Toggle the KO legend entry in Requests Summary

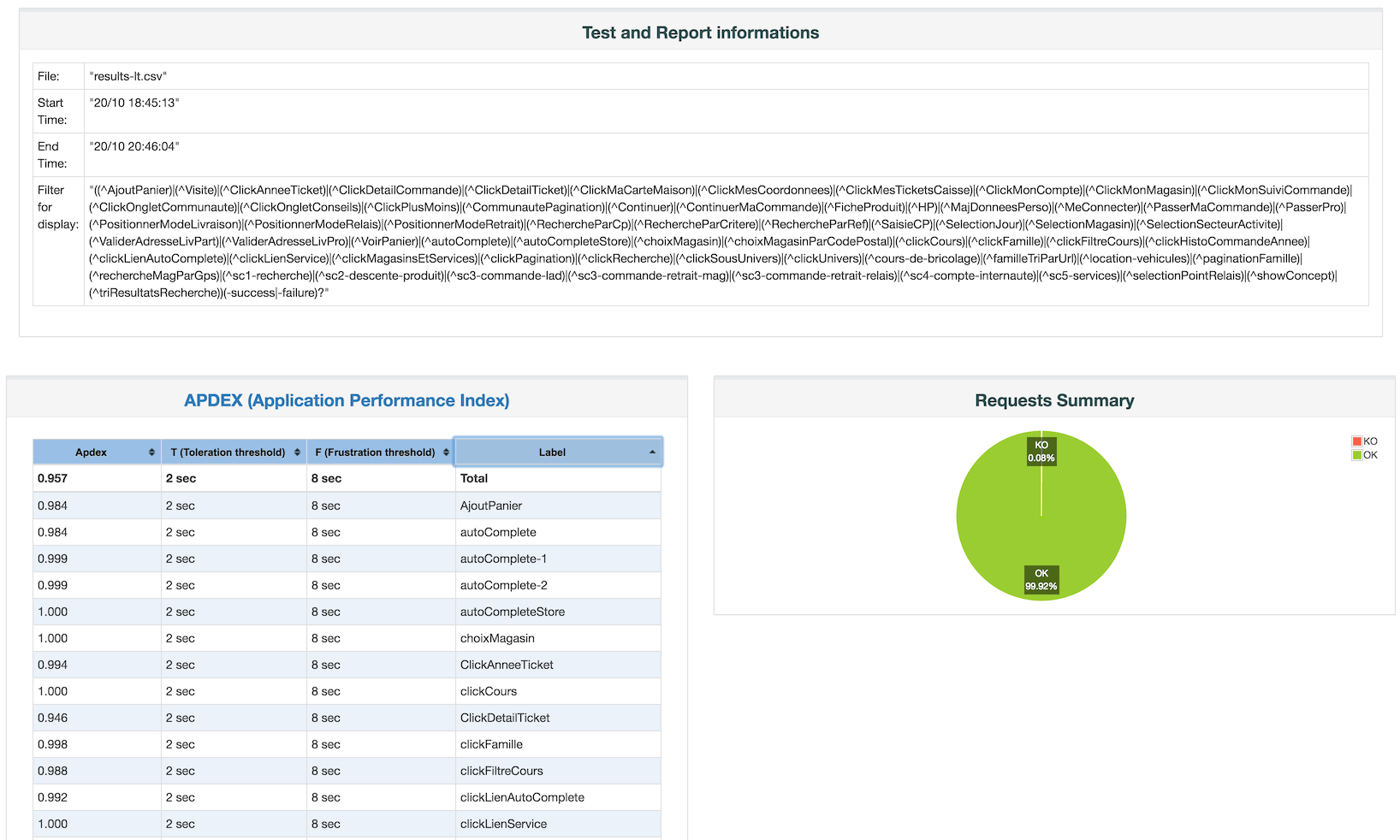point(1363,441)
